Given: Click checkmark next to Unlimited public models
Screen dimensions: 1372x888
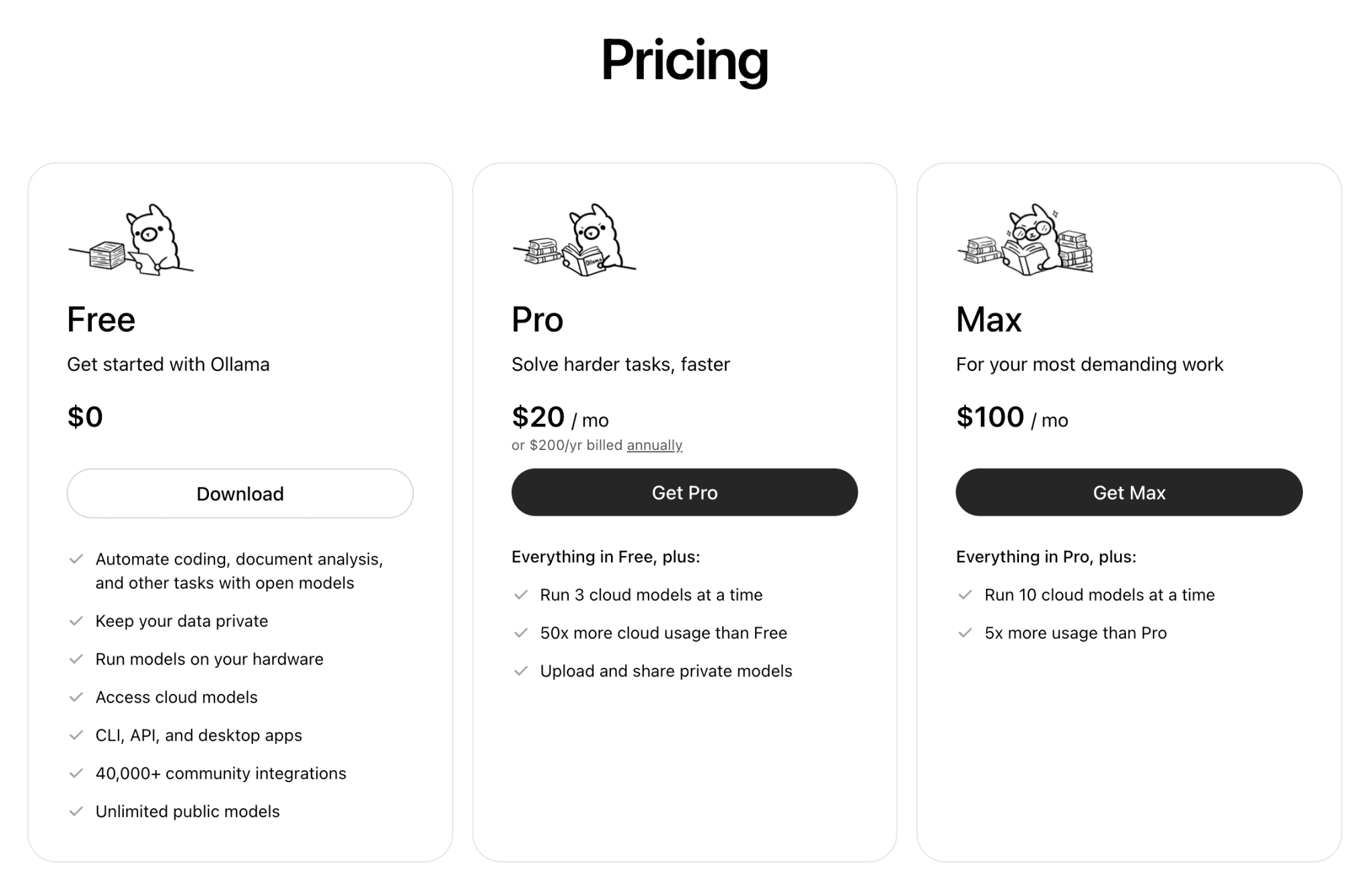Looking at the screenshot, I should tap(76, 811).
